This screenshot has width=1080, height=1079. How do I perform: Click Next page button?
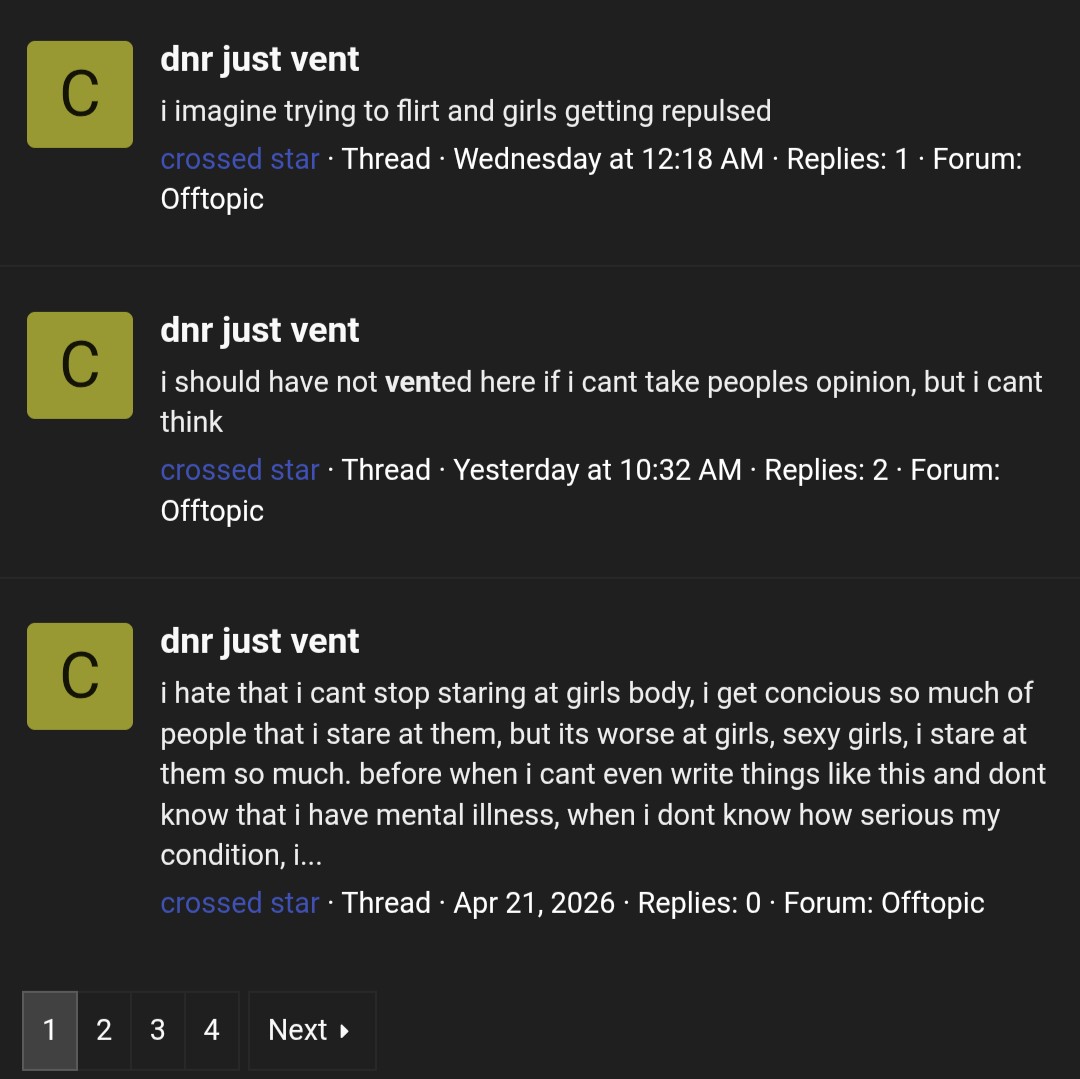[x=312, y=1030]
